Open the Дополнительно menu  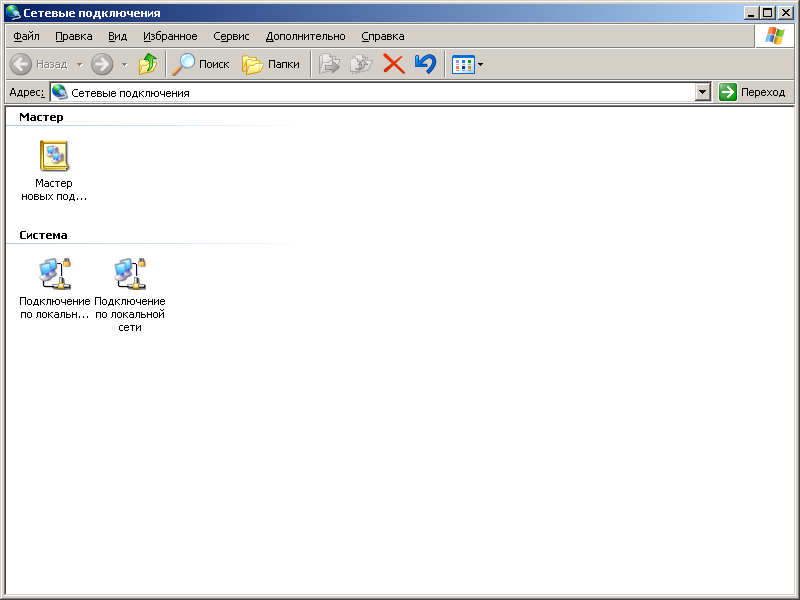tap(306, 36)
